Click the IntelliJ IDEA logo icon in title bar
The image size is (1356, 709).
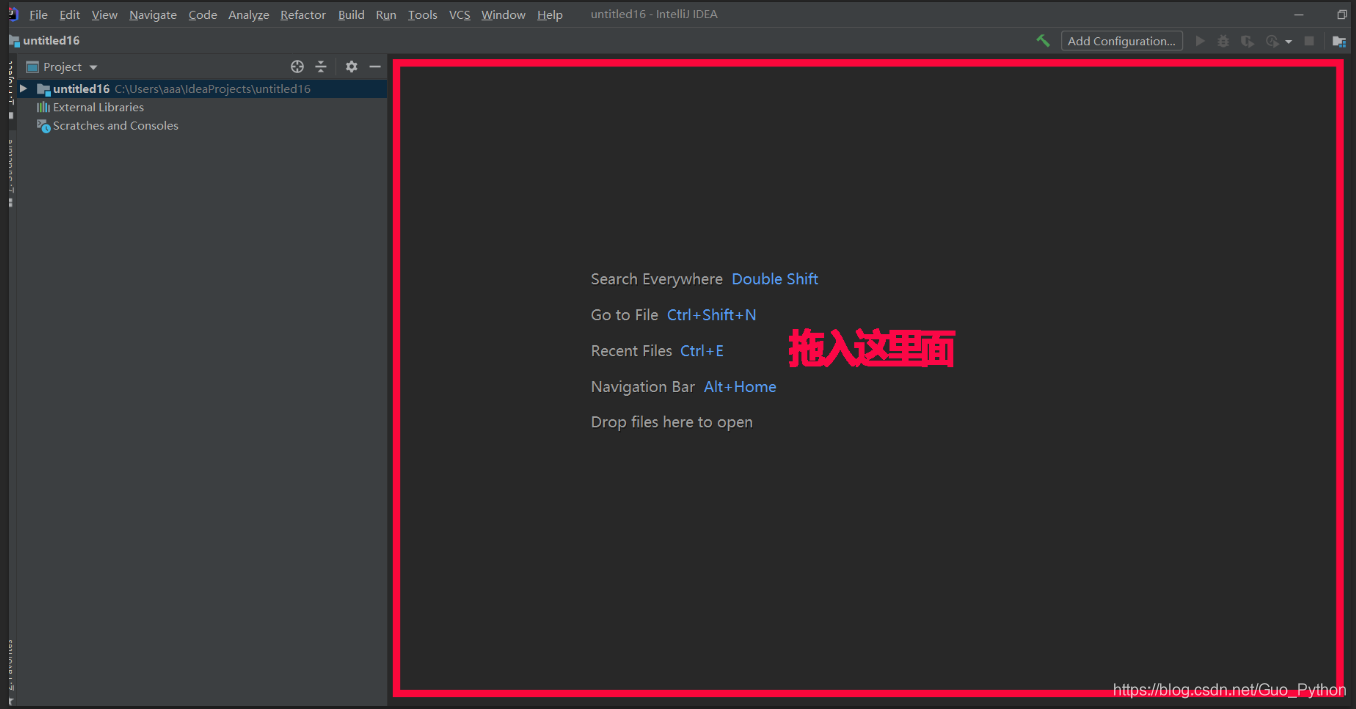13,14
